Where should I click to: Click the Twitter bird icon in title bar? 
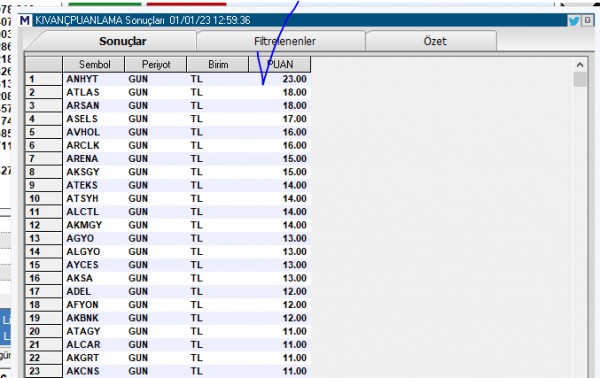coord(573,21)
